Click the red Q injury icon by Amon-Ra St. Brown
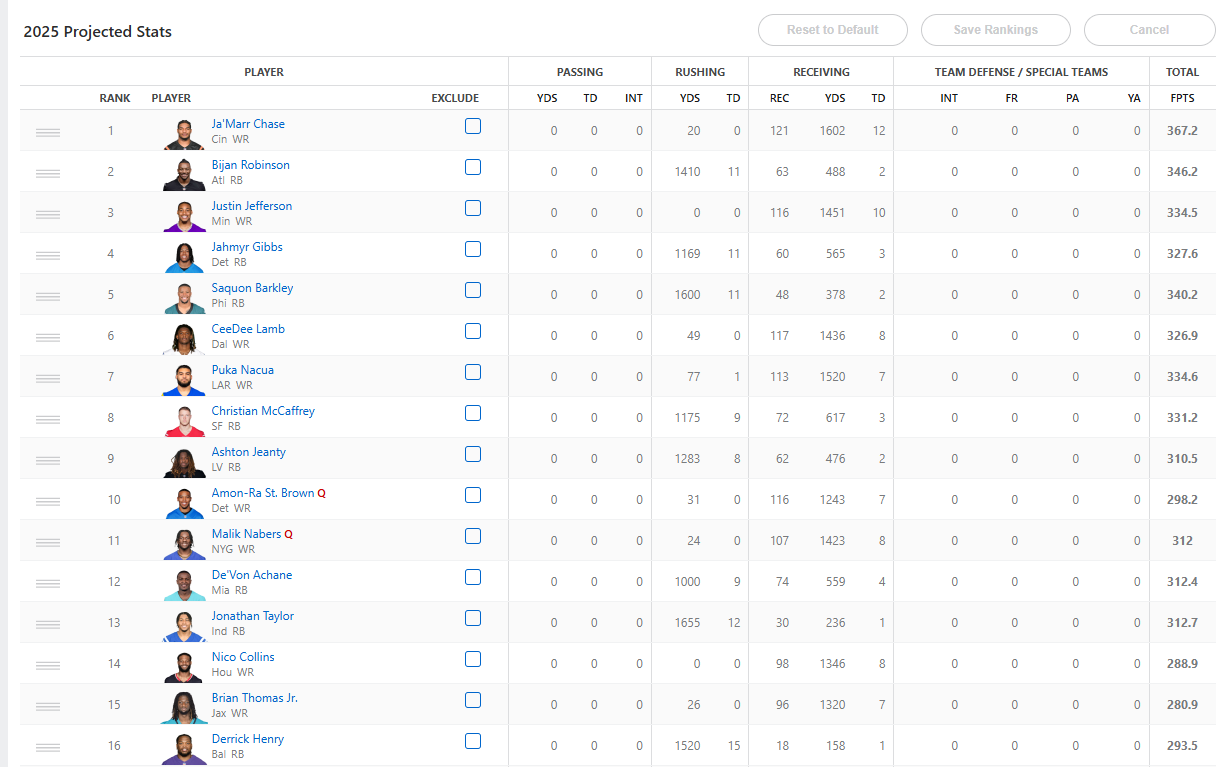Viewport: 1220px width, 767px height. [322, 494]
